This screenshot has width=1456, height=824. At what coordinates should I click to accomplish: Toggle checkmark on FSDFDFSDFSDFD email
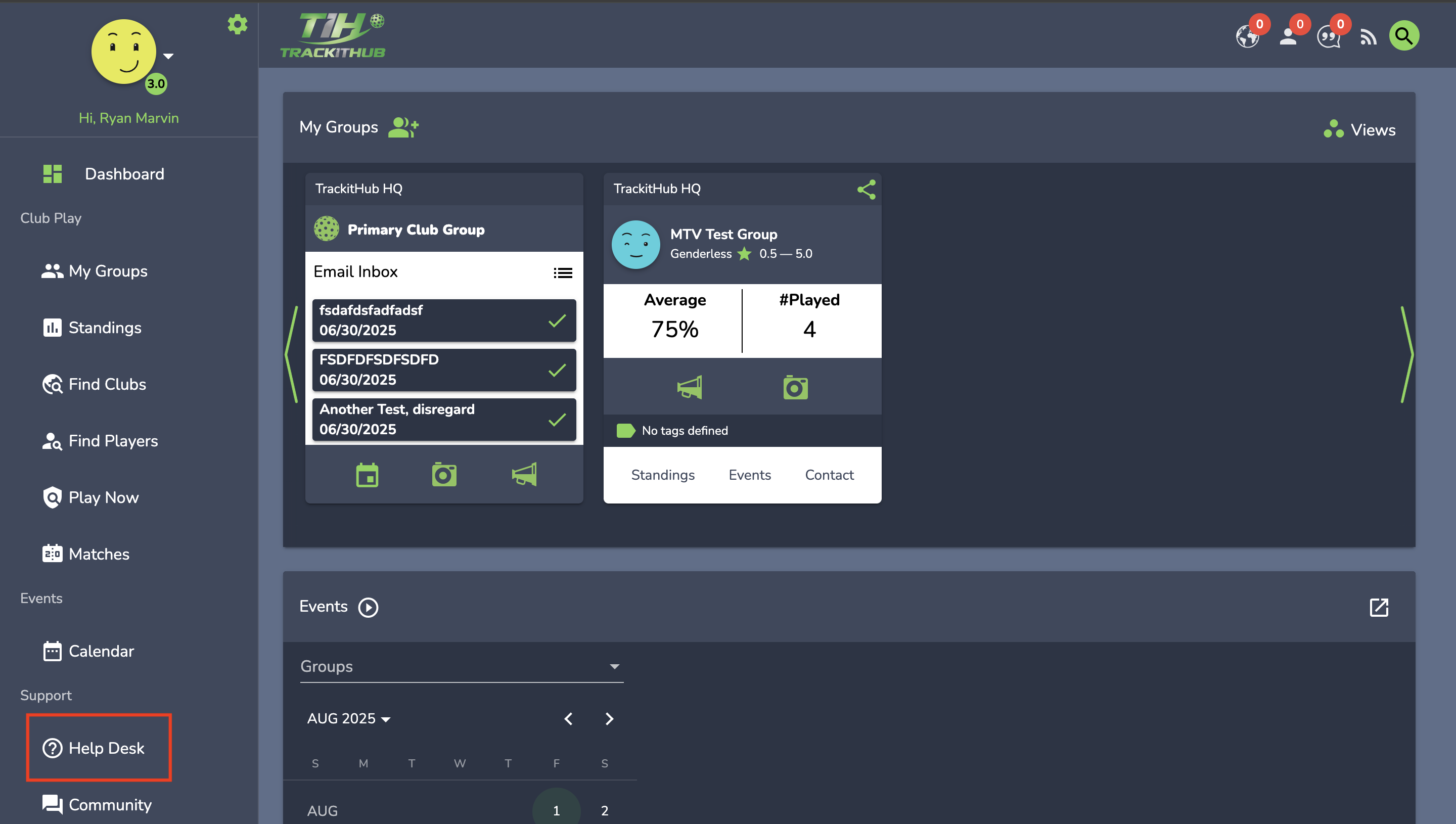tap(557, 370)
